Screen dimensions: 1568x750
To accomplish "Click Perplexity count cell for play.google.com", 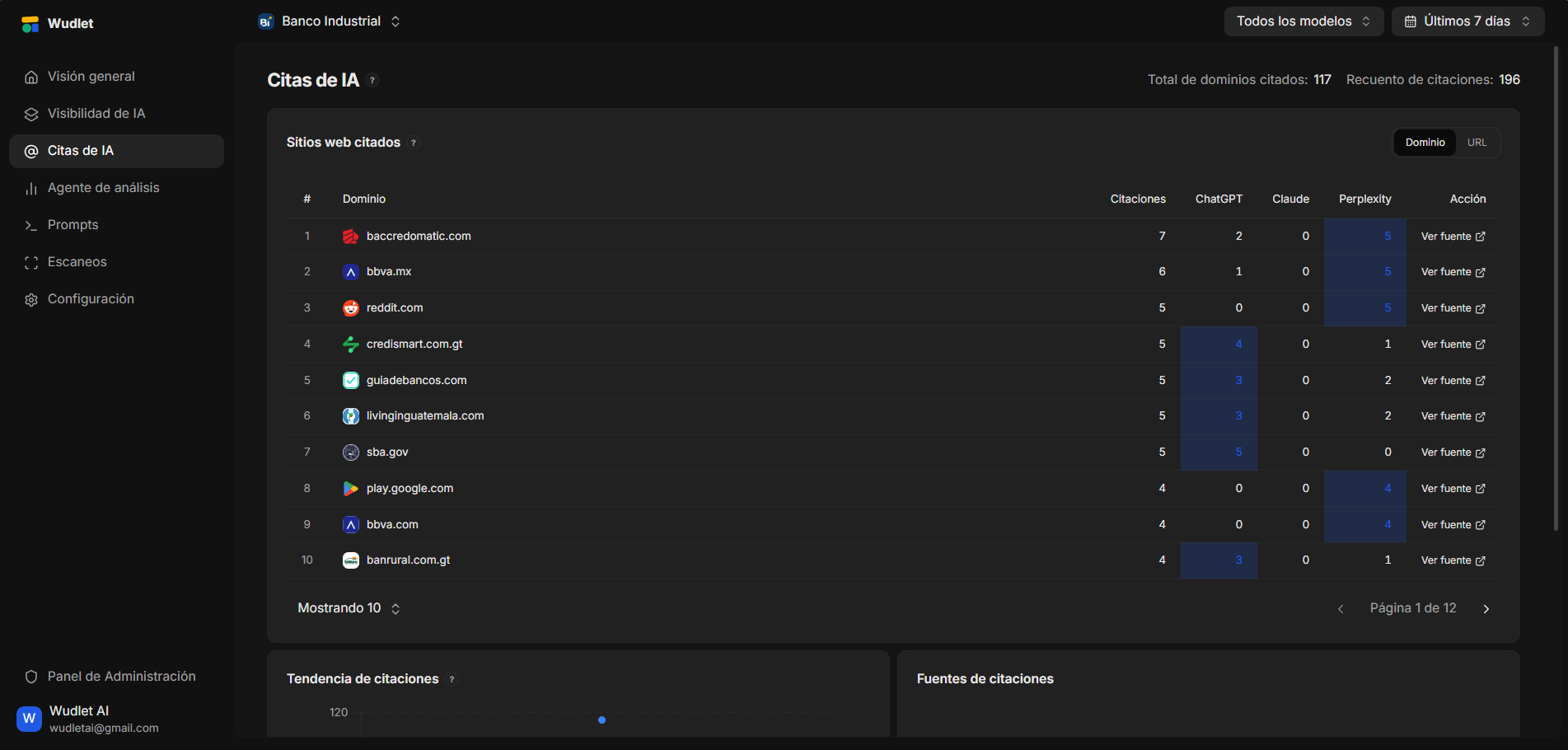I will (x=1364, y=489).
